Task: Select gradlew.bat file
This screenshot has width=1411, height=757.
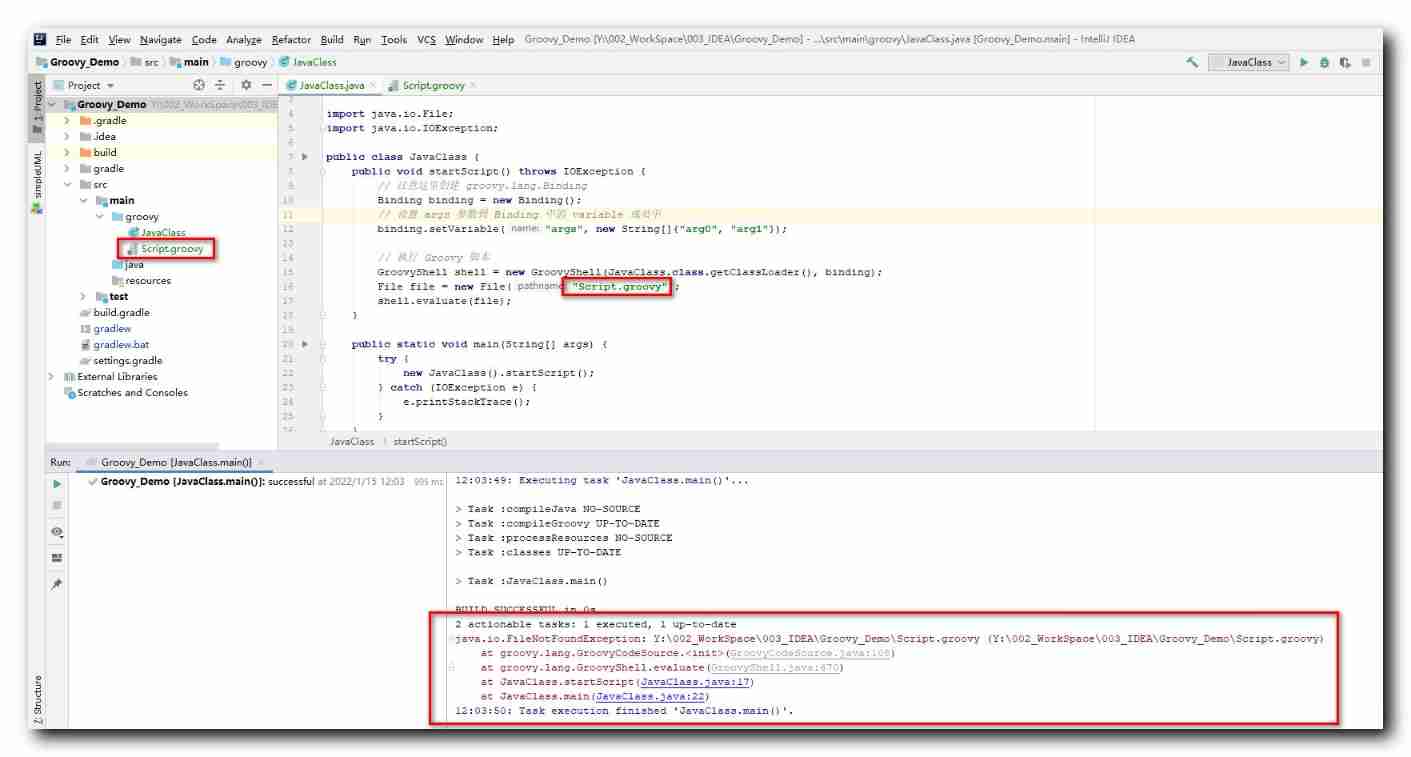Action: pos(114,344)
